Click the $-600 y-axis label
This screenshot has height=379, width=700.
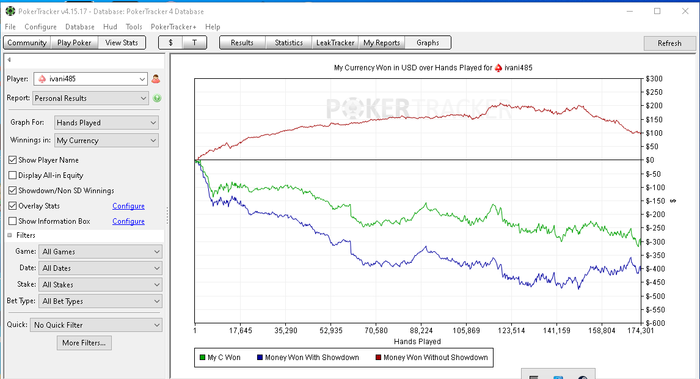click(654, 323)
